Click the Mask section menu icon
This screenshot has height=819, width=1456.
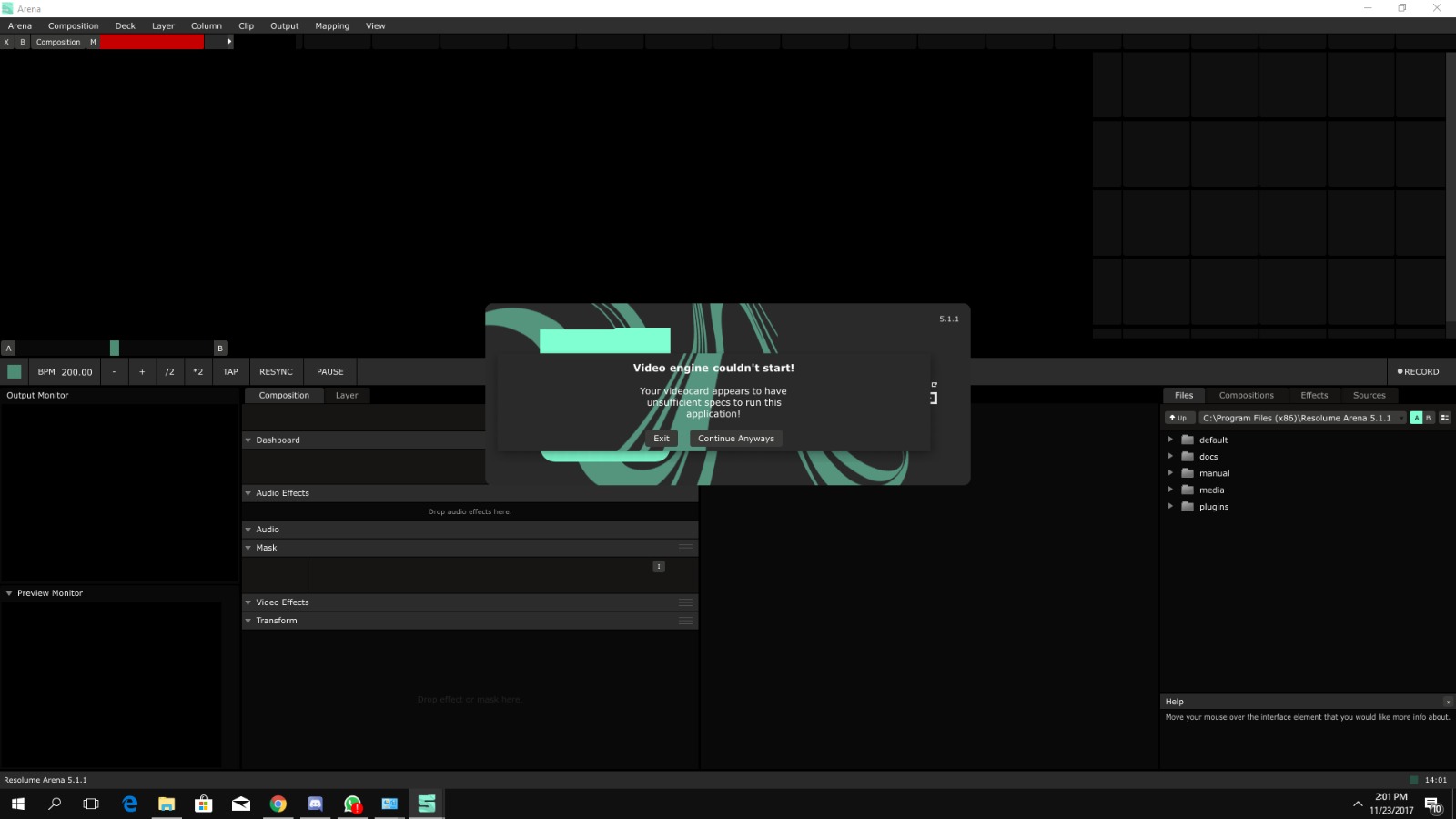pos(685,548)
